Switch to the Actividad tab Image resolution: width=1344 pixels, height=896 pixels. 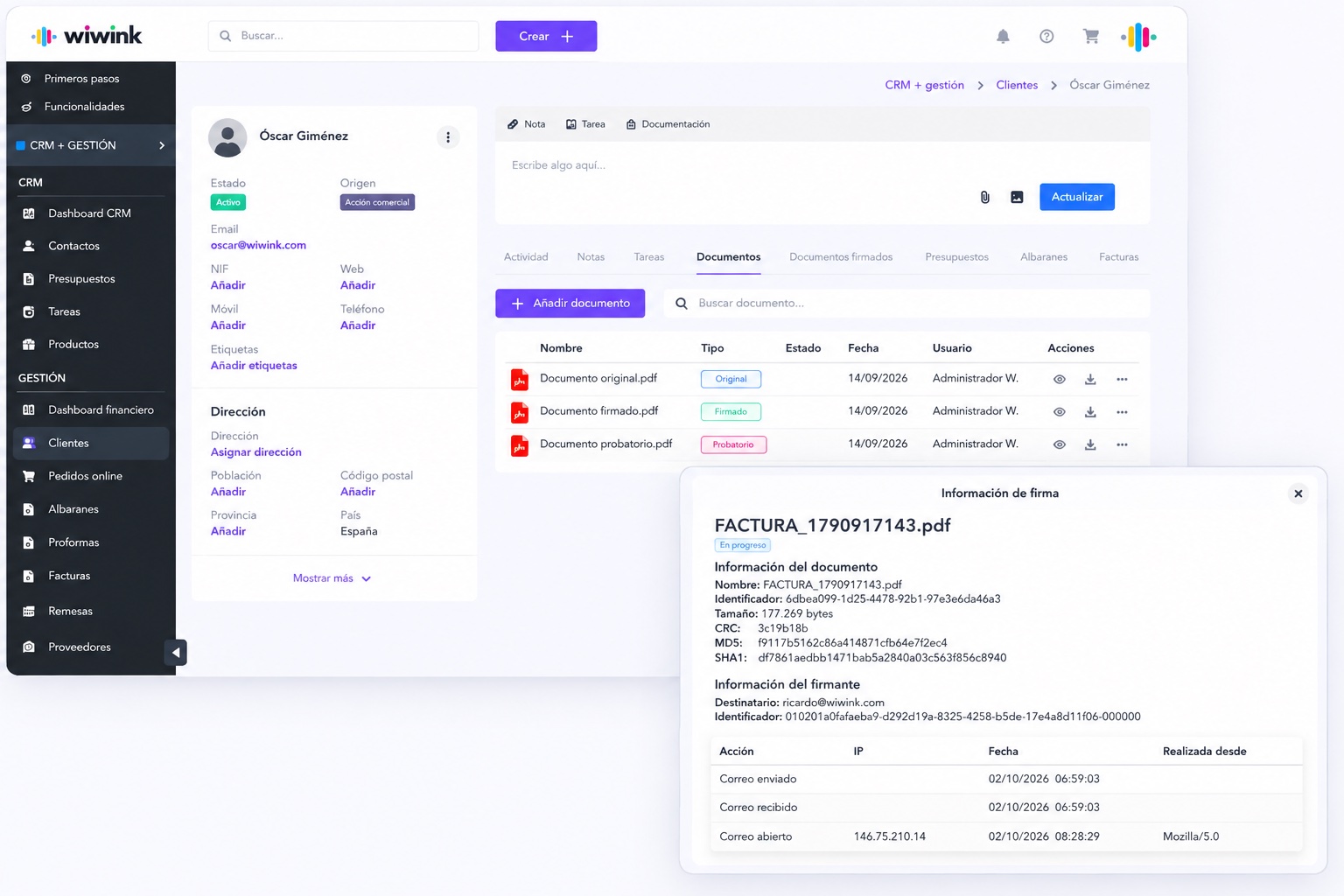click(526, 257)
